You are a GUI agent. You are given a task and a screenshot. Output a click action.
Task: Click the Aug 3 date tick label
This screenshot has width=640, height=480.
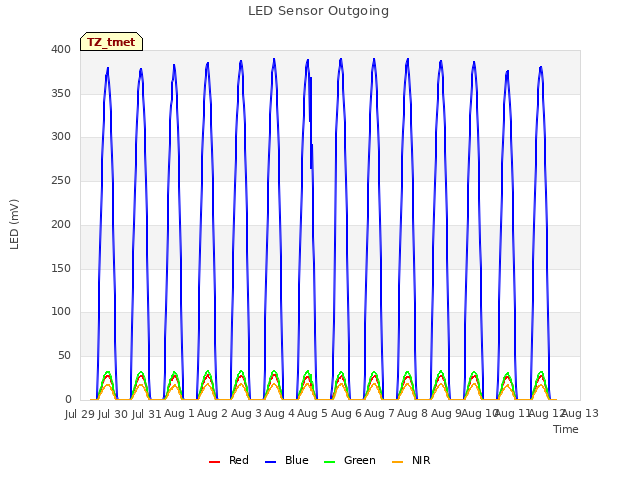click(x=246, y=413)
